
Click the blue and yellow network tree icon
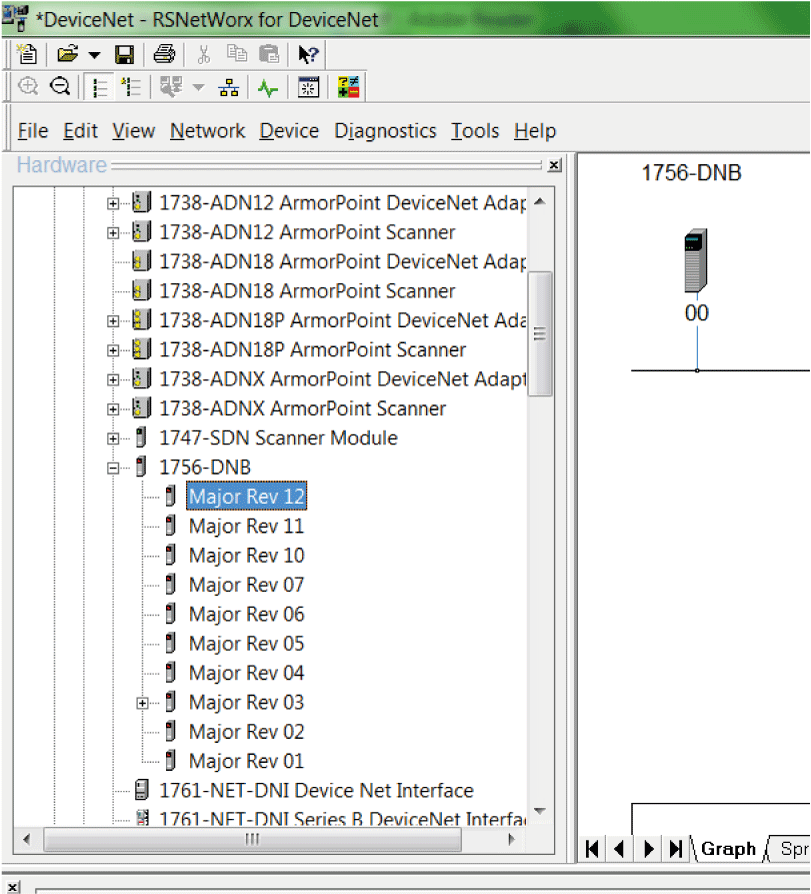[229, 87]
